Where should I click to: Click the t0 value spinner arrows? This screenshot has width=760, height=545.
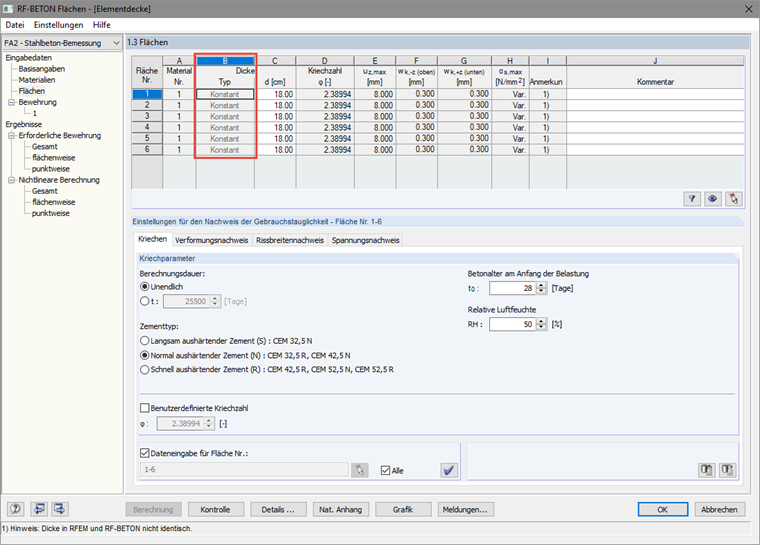click(x=542, y=288)
